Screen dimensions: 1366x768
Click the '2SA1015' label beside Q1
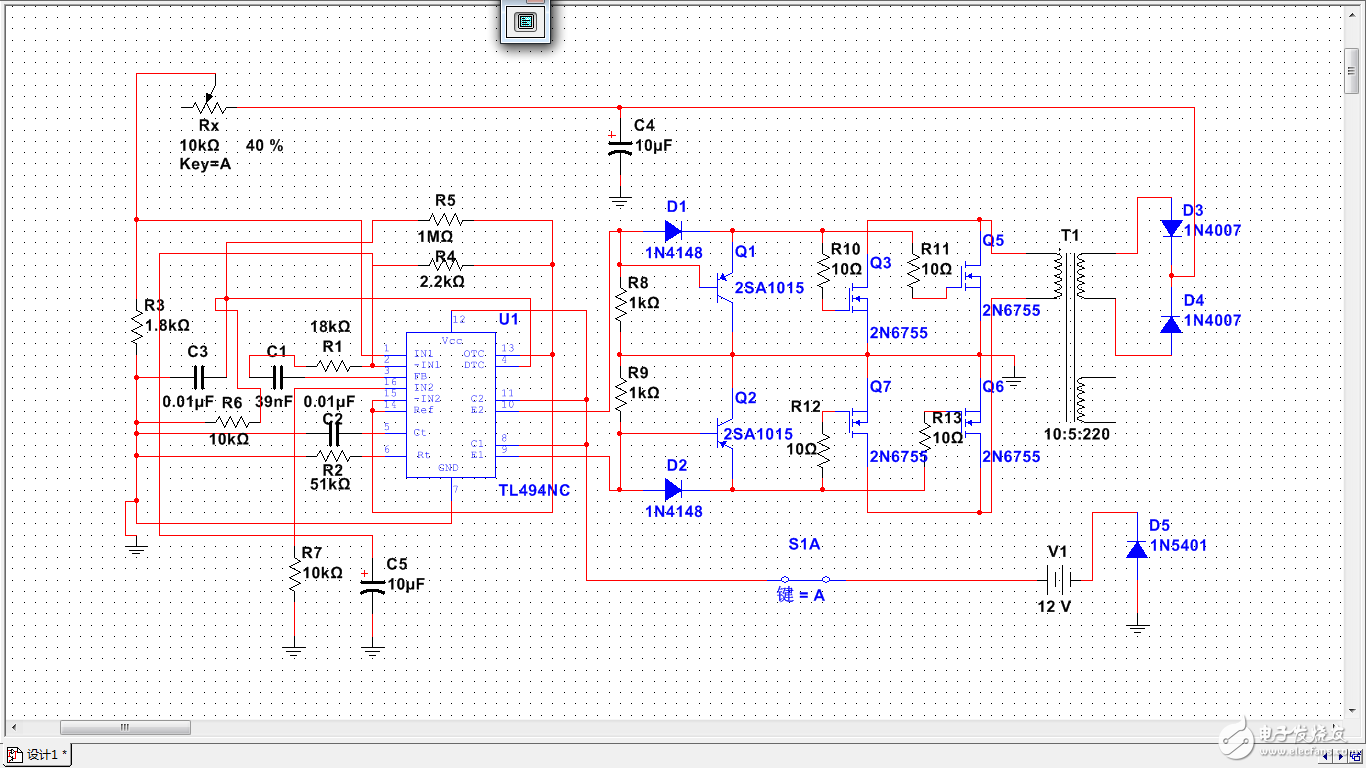770,288
